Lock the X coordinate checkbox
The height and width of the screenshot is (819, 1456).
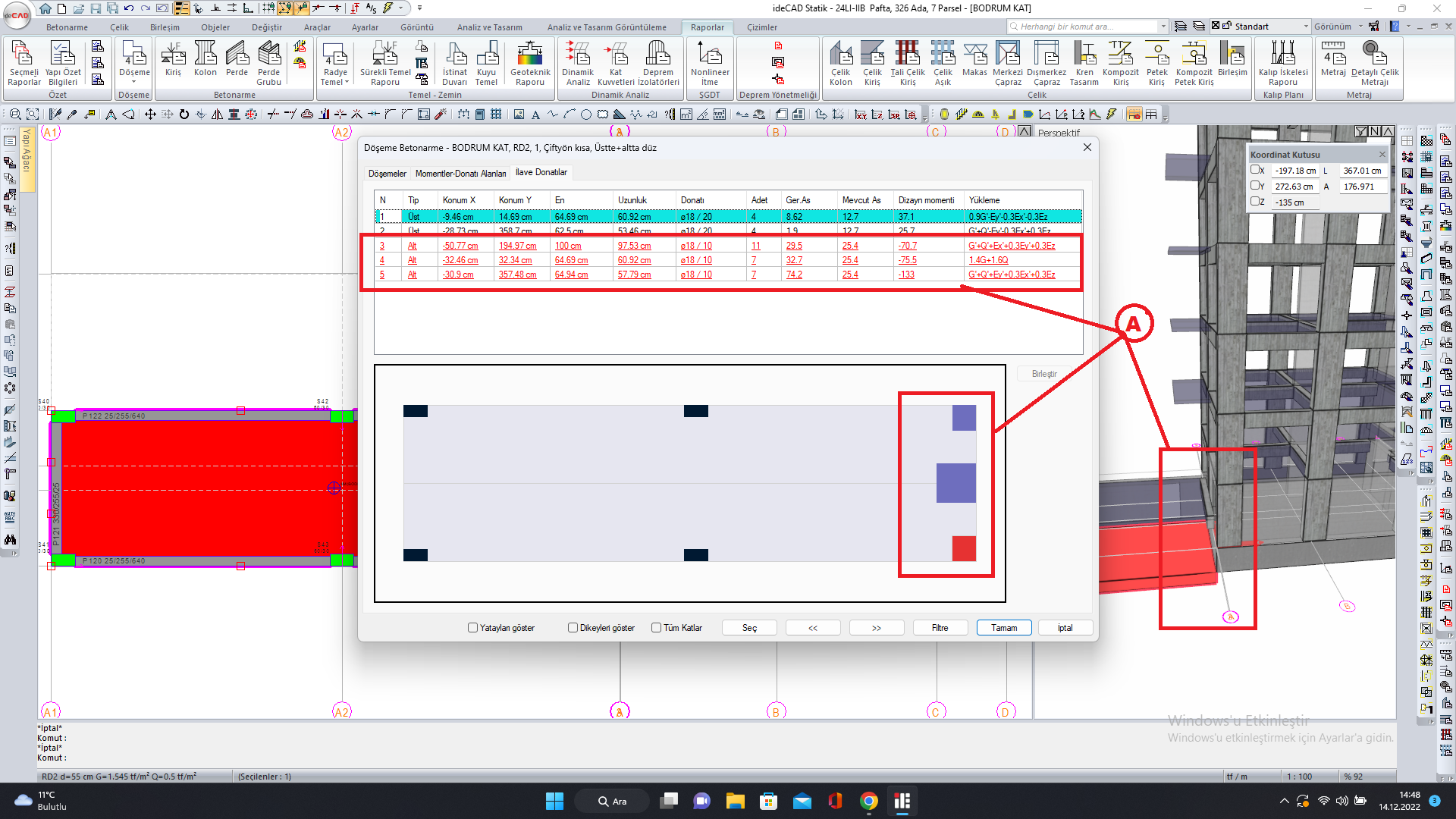coord(1254,170)
